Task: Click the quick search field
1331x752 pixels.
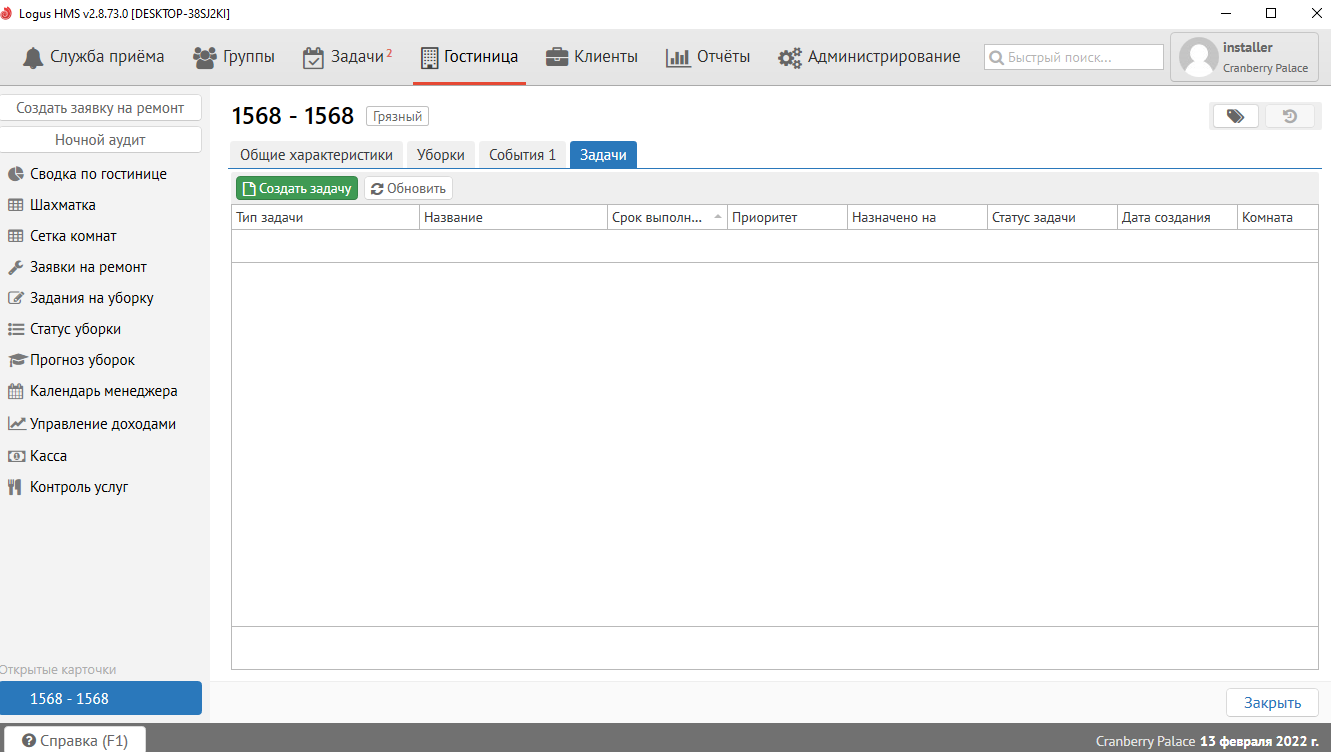Action: coord(1074,58)
